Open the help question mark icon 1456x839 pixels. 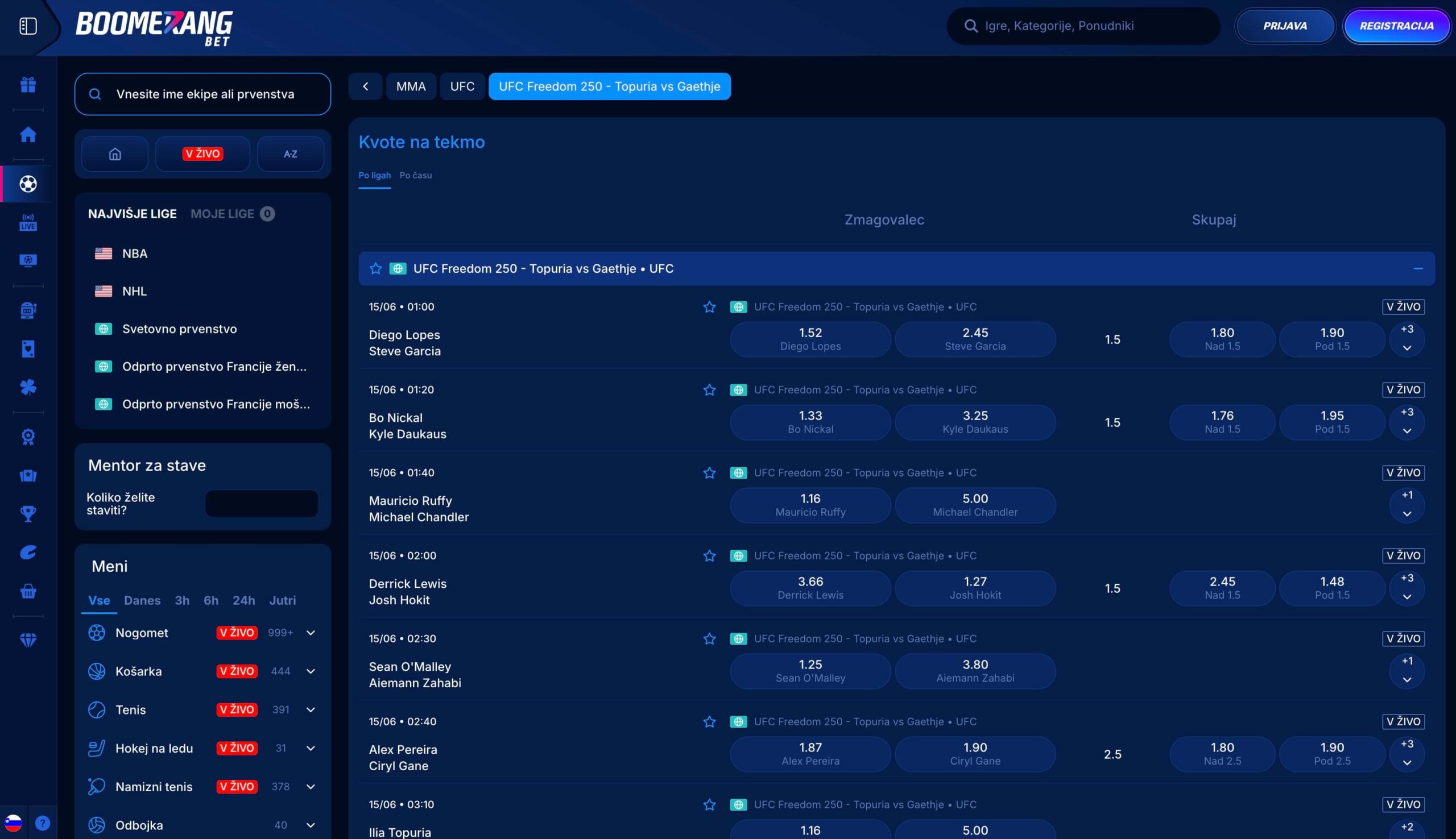tap(43, 823)
